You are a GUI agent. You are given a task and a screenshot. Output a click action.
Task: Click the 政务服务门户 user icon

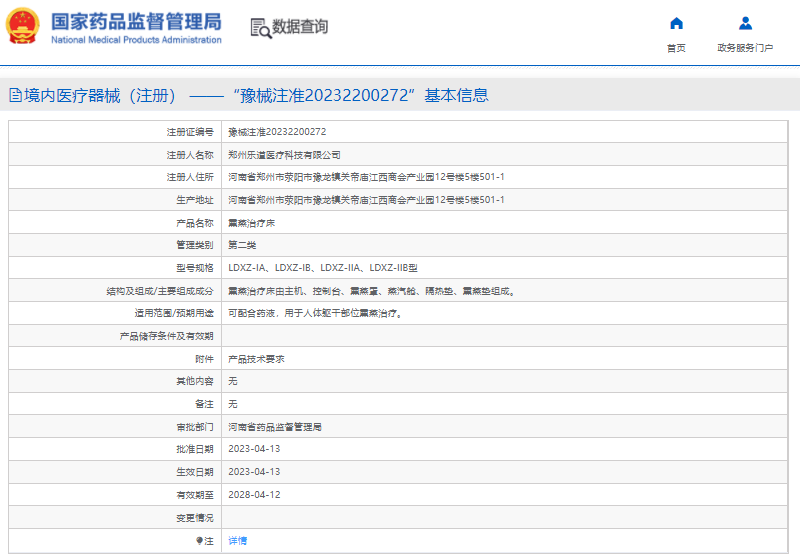[x=745, y=23]
